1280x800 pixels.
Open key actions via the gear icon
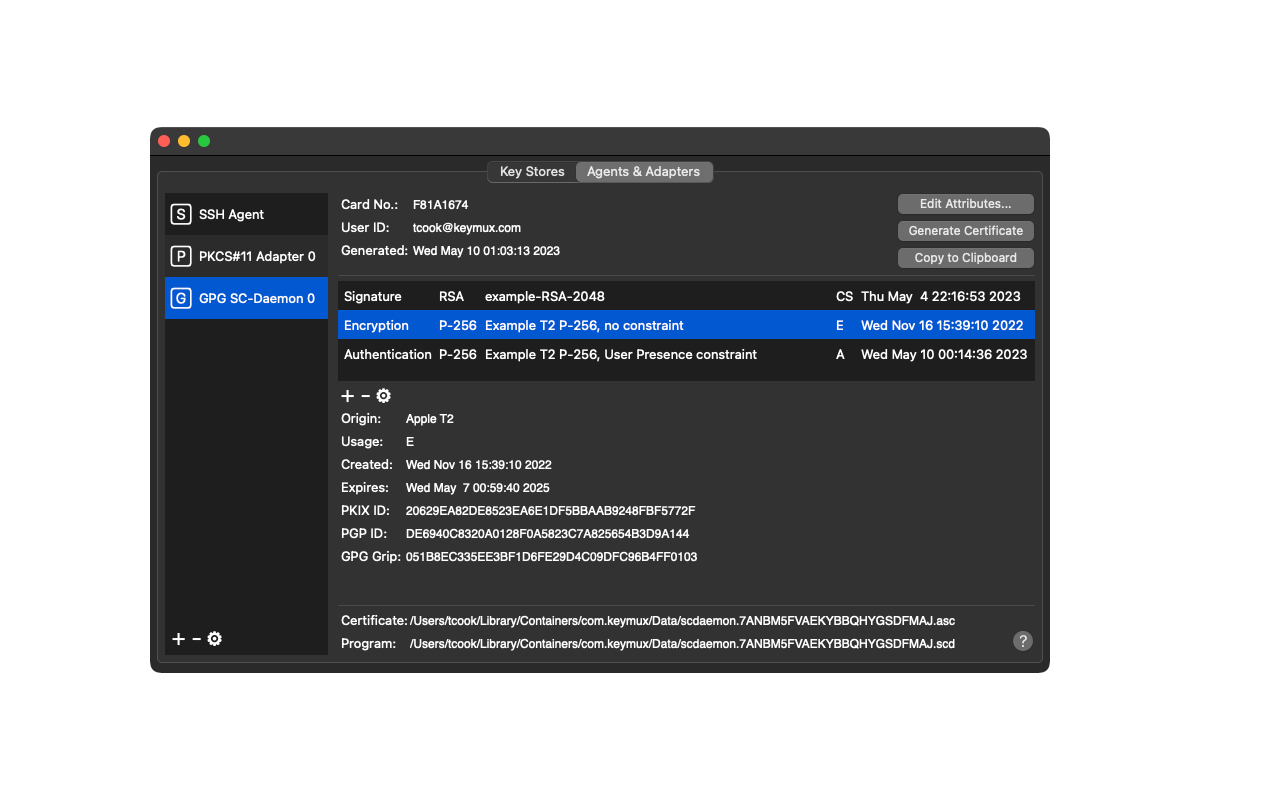click(x=382, y=396)
